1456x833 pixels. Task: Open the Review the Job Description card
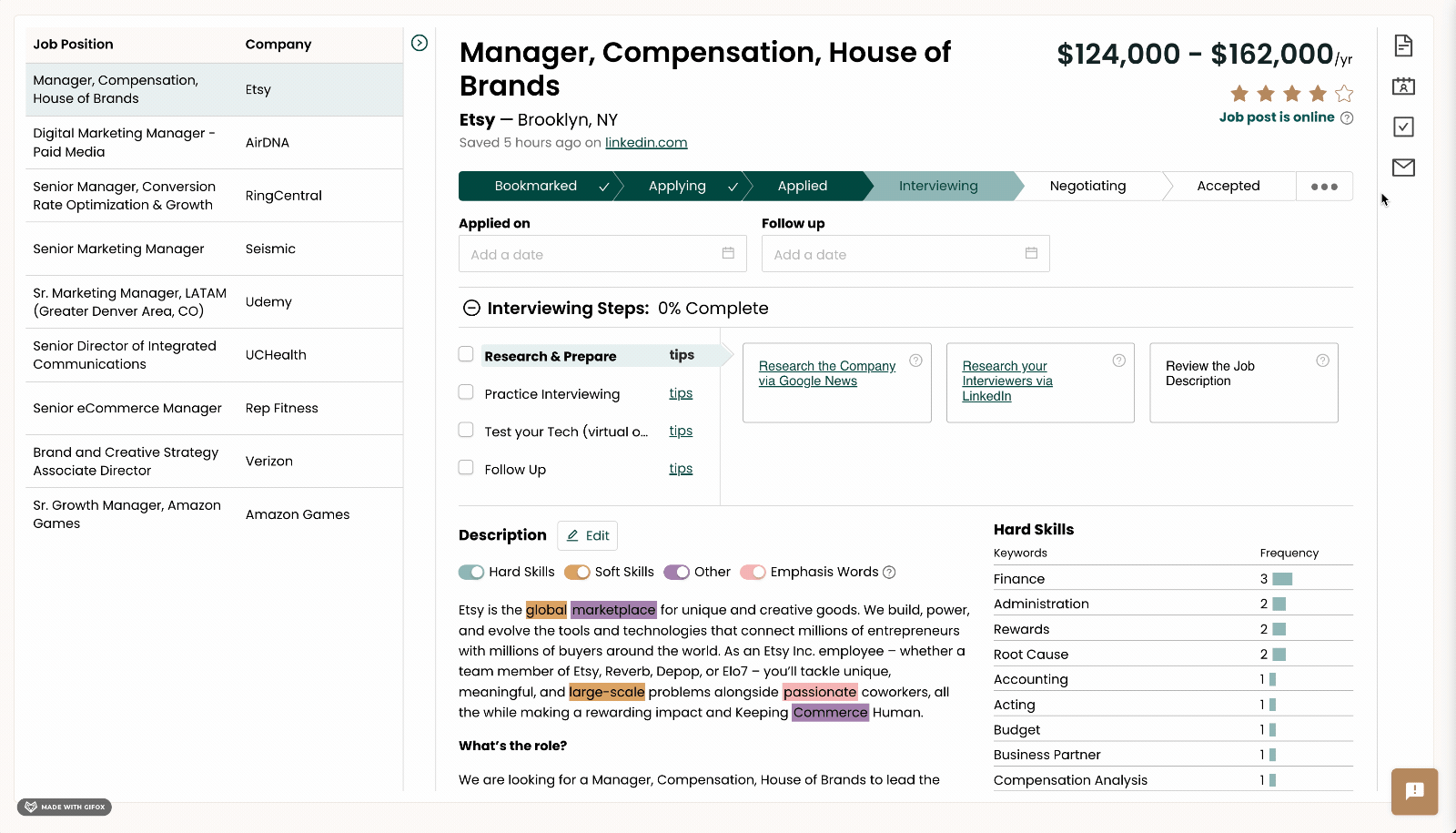pyautogui.click(x=1244, y=382)
